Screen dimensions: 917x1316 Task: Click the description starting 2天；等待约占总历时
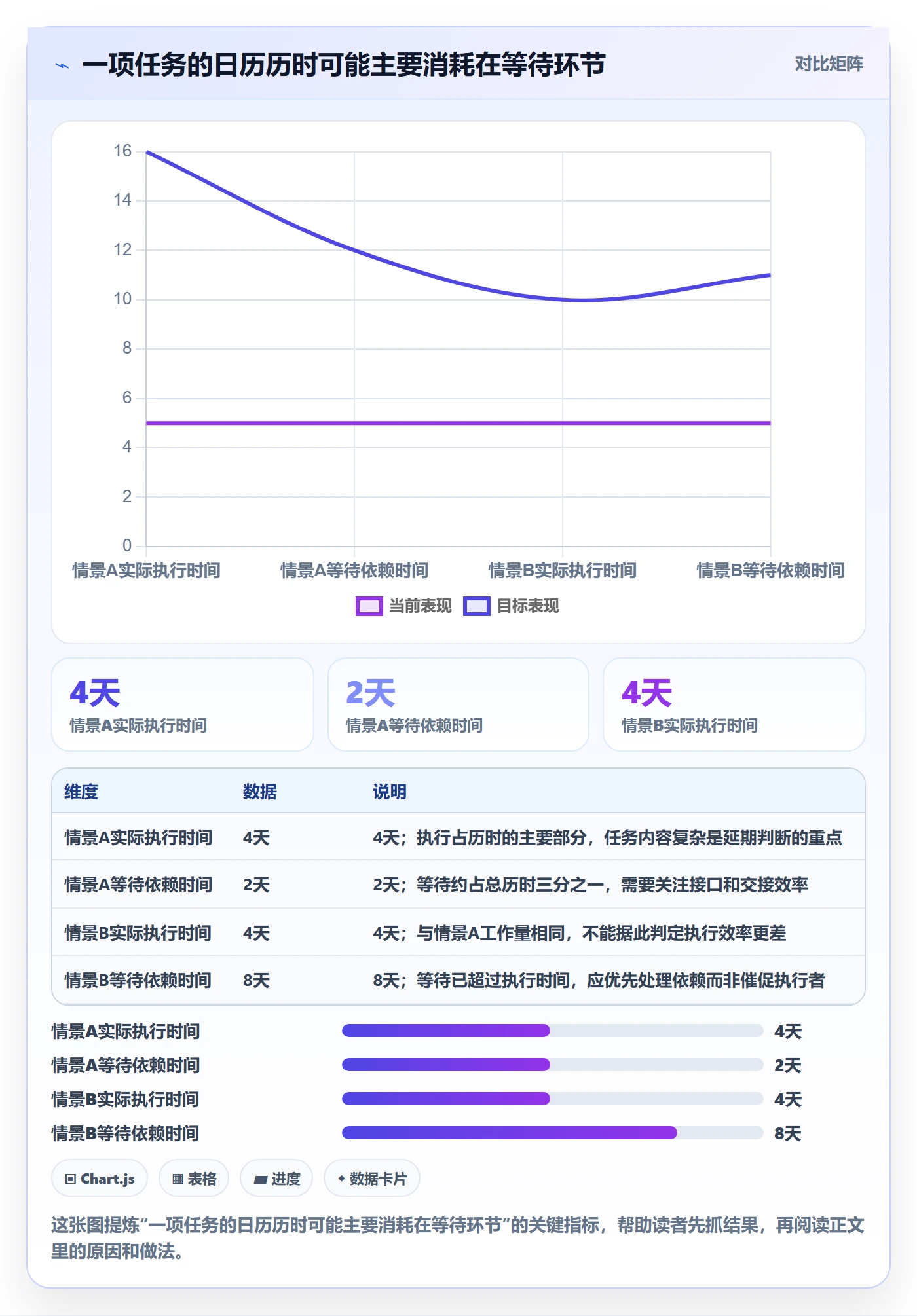point(590,885)
